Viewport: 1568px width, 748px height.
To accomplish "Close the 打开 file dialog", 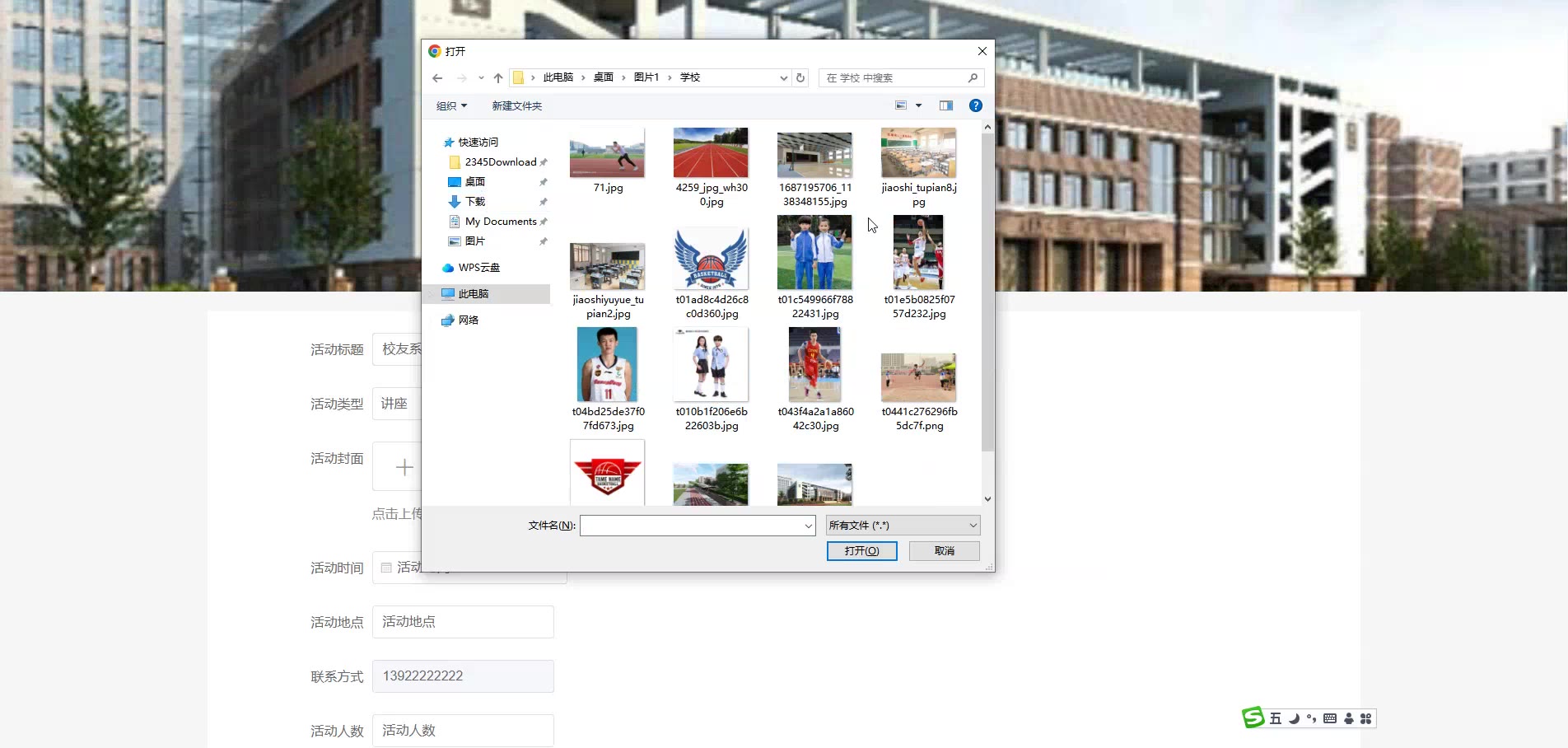I will [982, 51].
